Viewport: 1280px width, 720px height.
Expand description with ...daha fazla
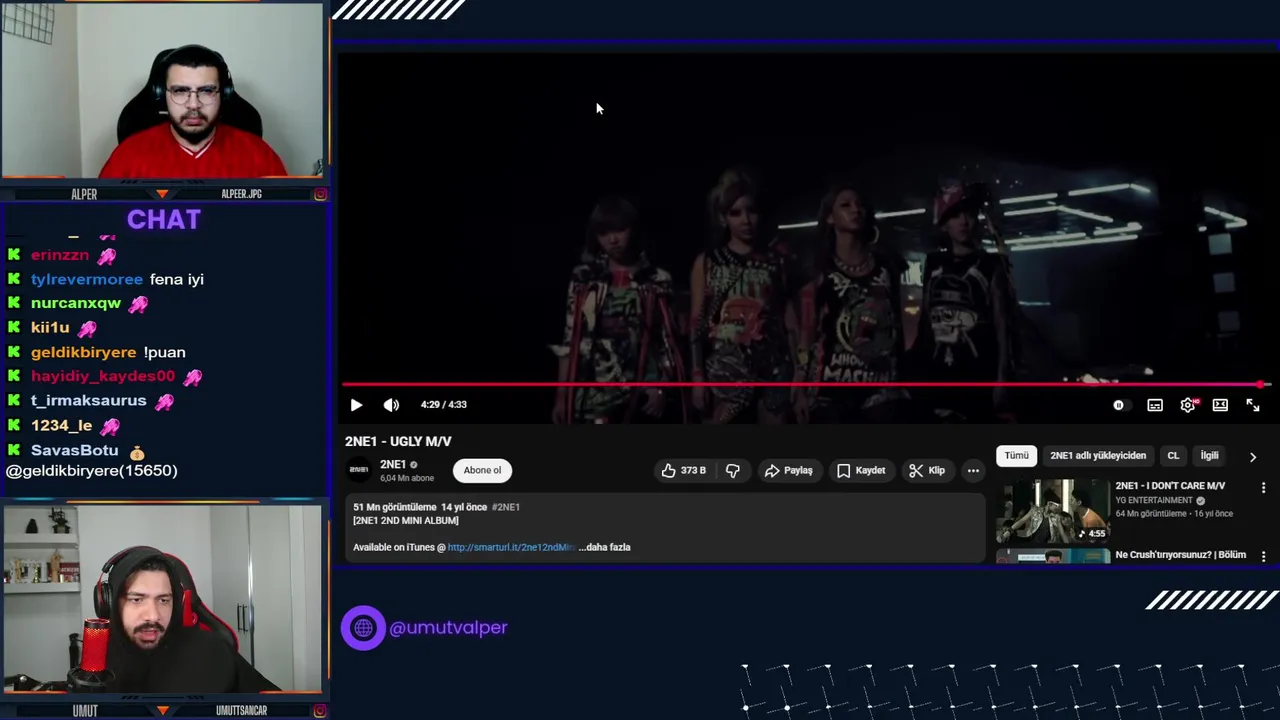point(604,547)
